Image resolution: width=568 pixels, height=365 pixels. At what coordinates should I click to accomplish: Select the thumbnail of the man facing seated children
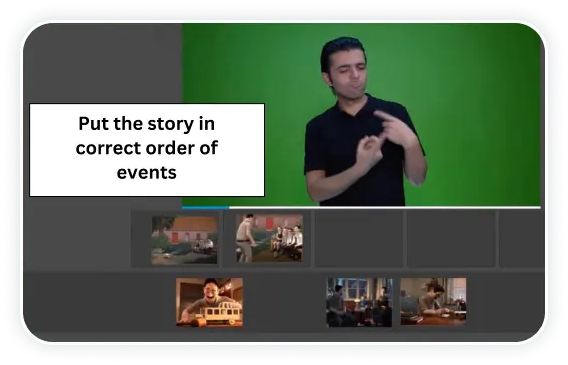[x=269, y=238]
